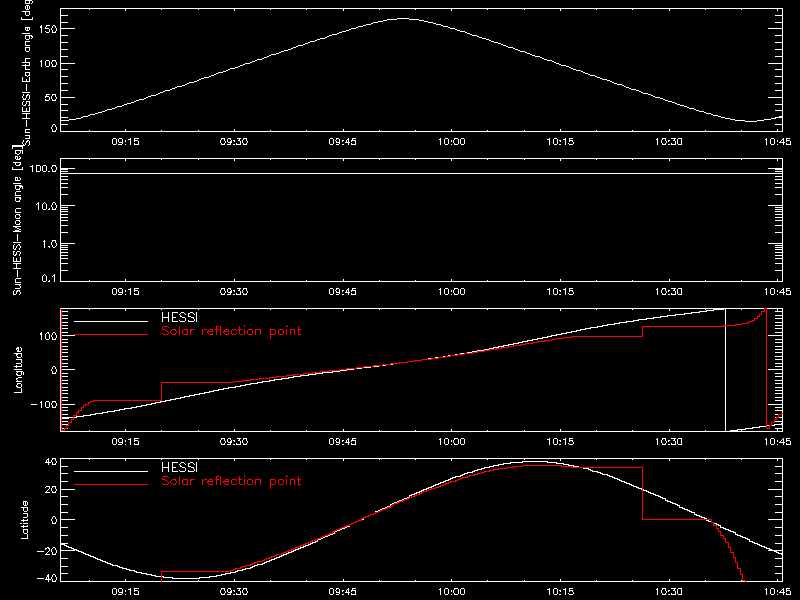
Task: Click 09:45 time label under Latitude plot
Action: pyautogui.click(x=343, y=592)
